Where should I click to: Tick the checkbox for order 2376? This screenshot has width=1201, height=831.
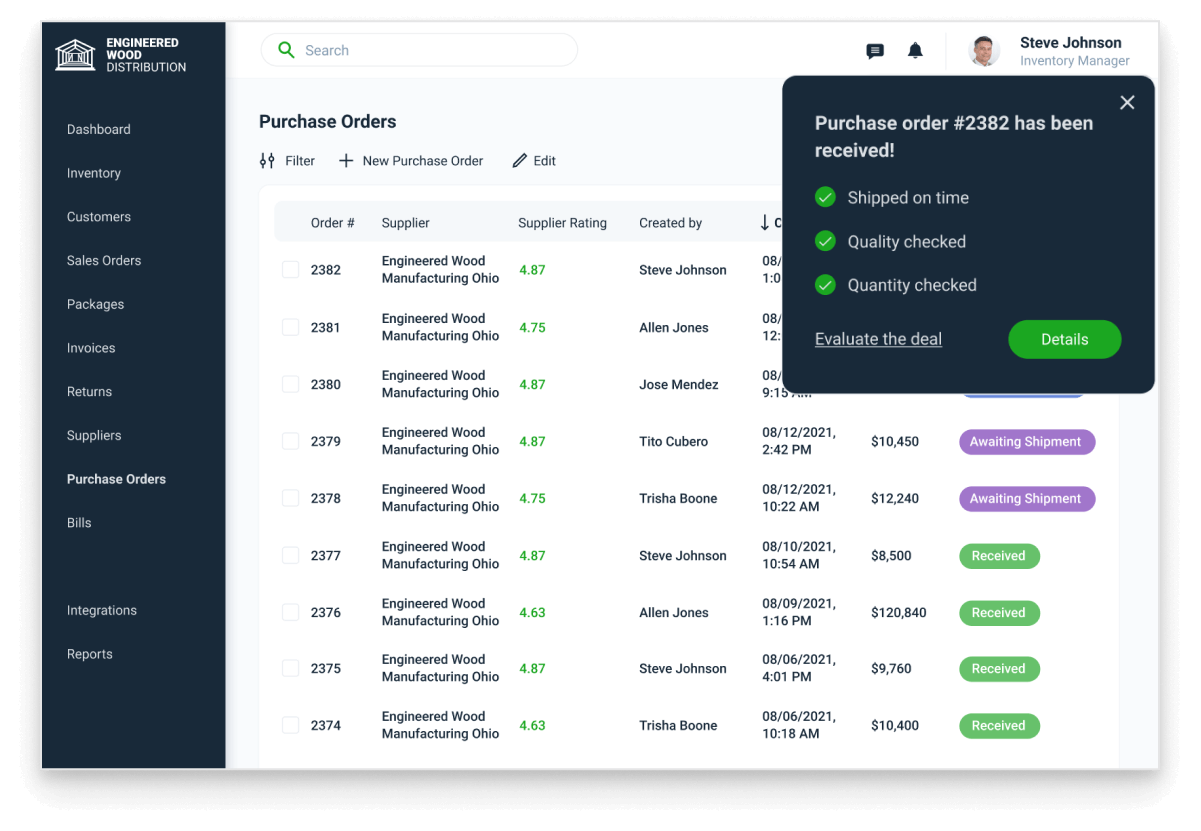[x=290, y=613]
